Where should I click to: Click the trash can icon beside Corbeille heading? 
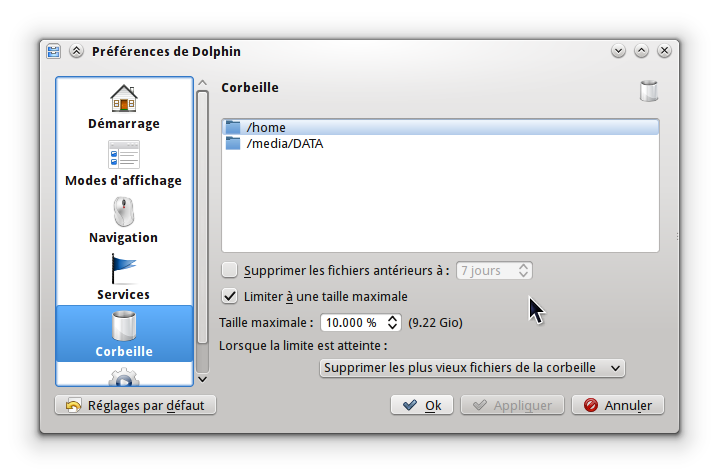648,91
